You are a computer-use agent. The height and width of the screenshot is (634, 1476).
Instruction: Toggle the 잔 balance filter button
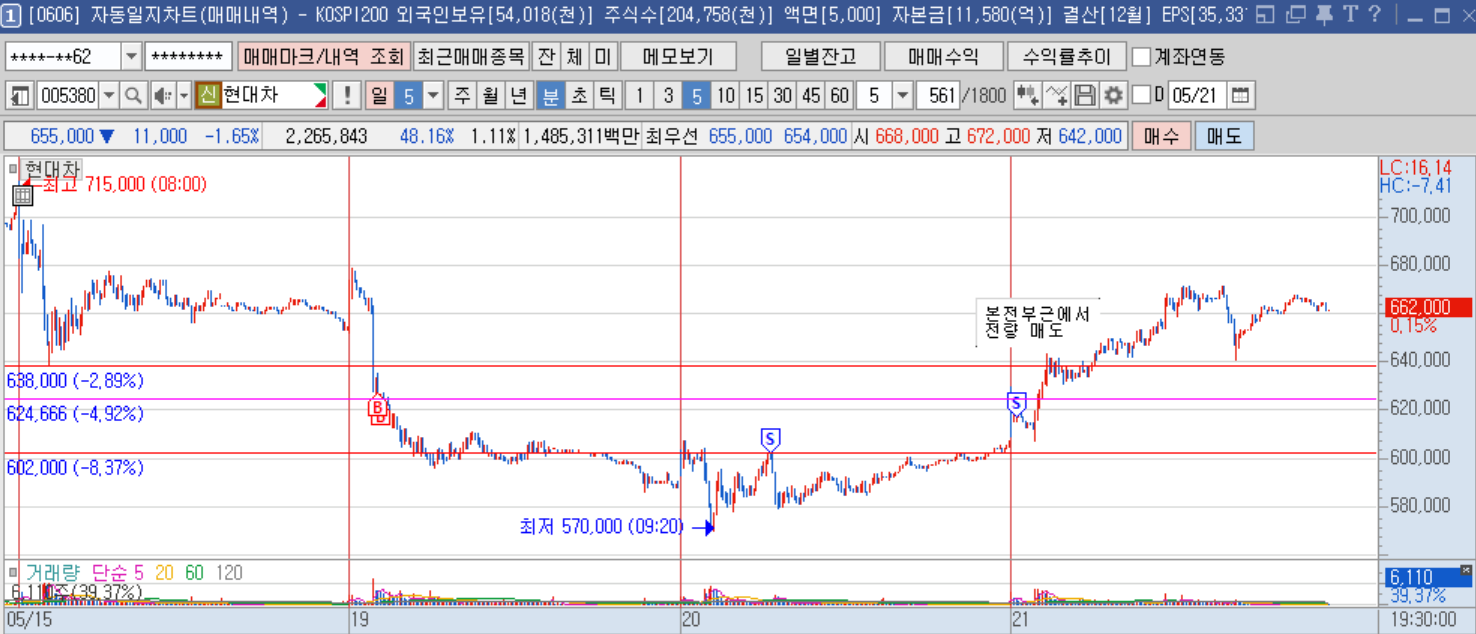(546, 57)
